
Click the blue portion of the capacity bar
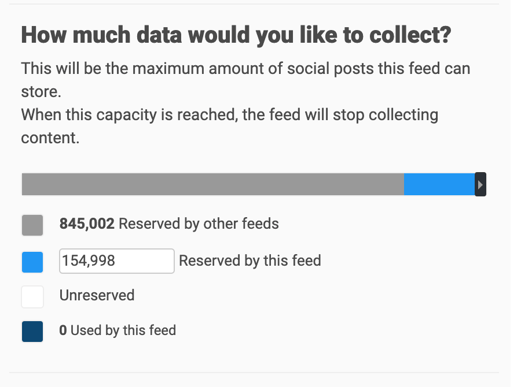click(x=439, y=184)
